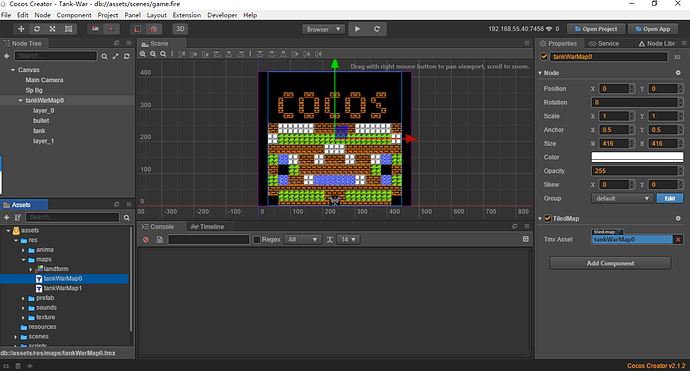Viewport: 690px width, 371px height.
Task: Click the add asset plus icon
Action: 6,217
